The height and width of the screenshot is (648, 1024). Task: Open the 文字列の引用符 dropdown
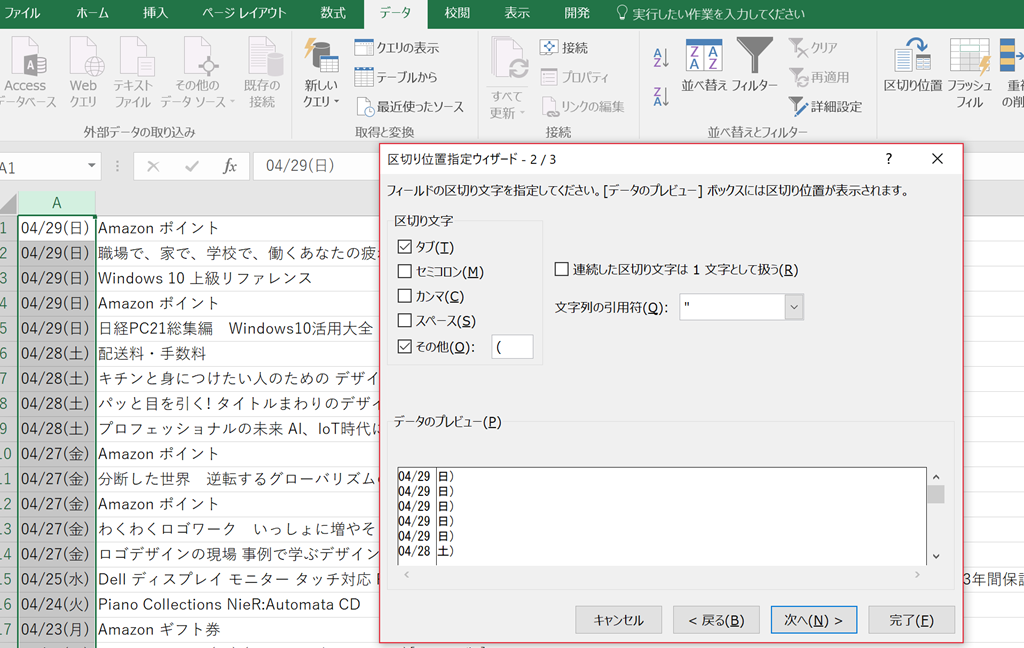tap(794, 307)
